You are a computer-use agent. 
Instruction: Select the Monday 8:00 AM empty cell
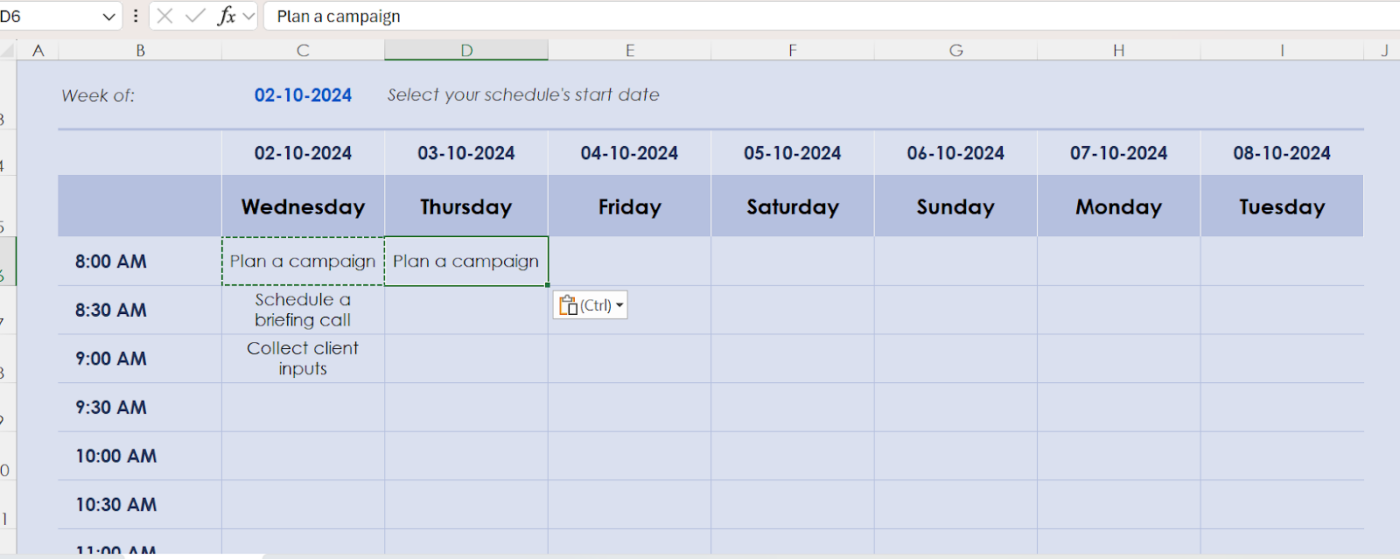[1119, 261]
